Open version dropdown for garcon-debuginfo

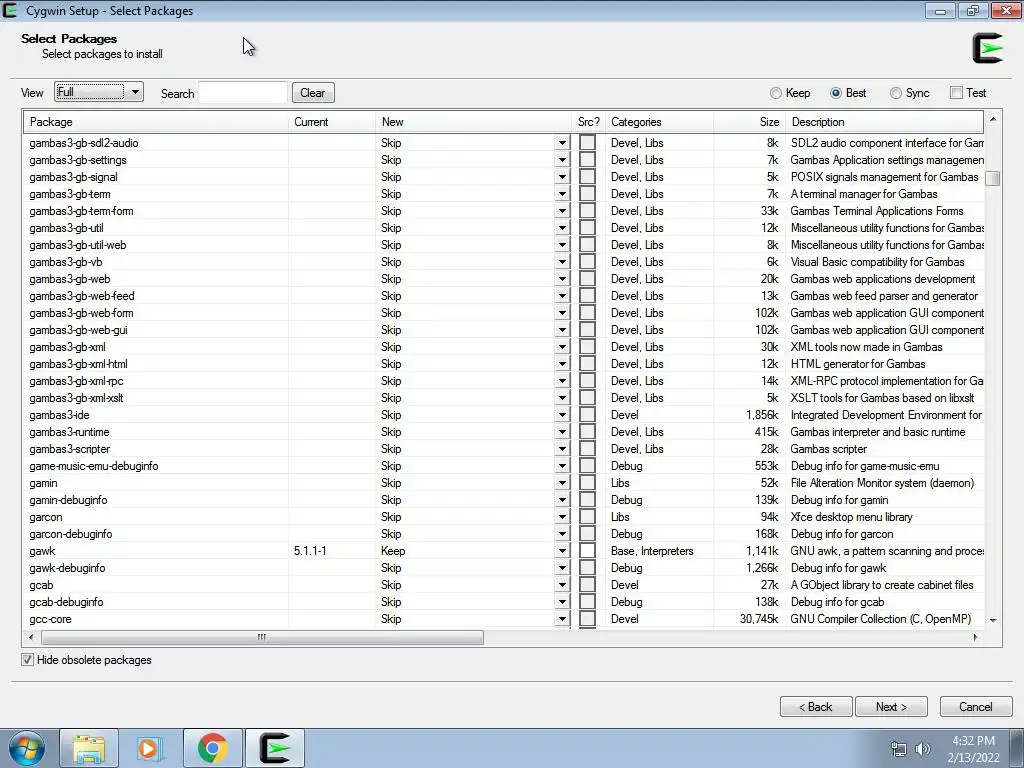pos(562,534)
